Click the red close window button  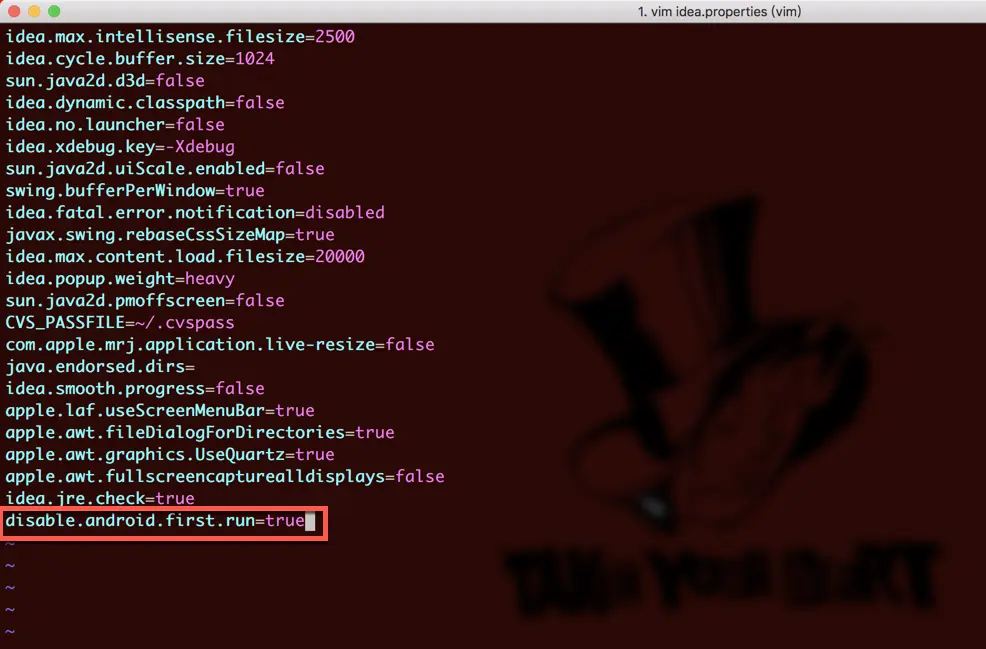(14, 11)
